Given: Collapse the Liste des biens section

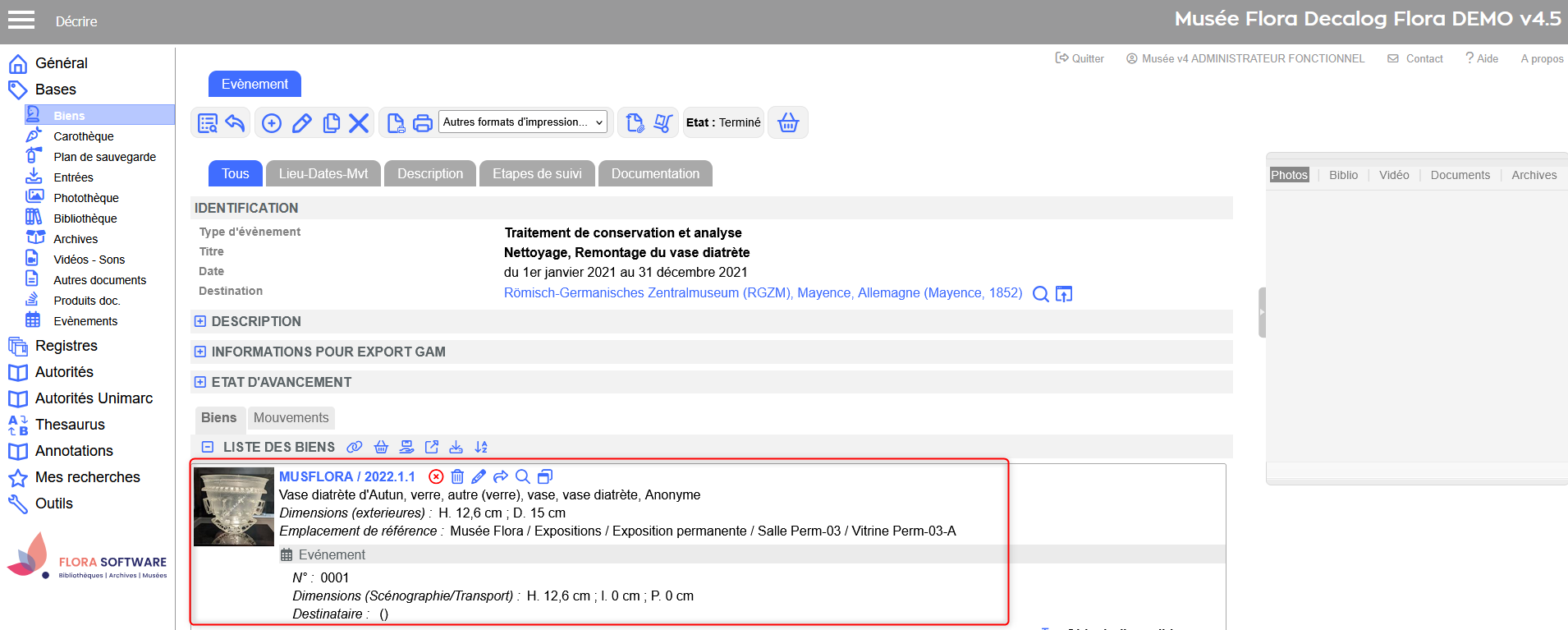Looking at the screenshot, I should [x=208, y=447].
